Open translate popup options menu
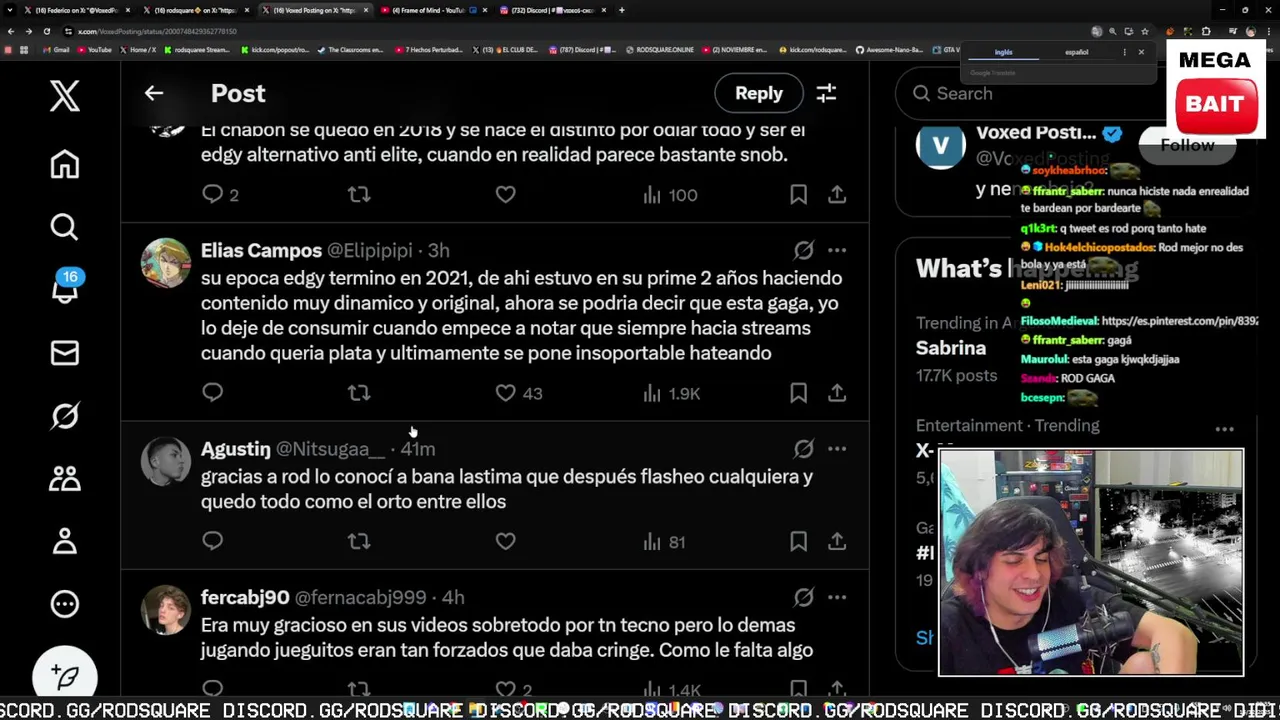 (x=1124, y=52)
